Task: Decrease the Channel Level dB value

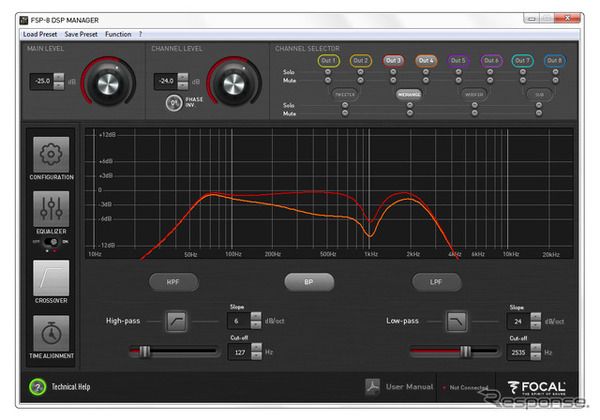Action: pos(183,86)
